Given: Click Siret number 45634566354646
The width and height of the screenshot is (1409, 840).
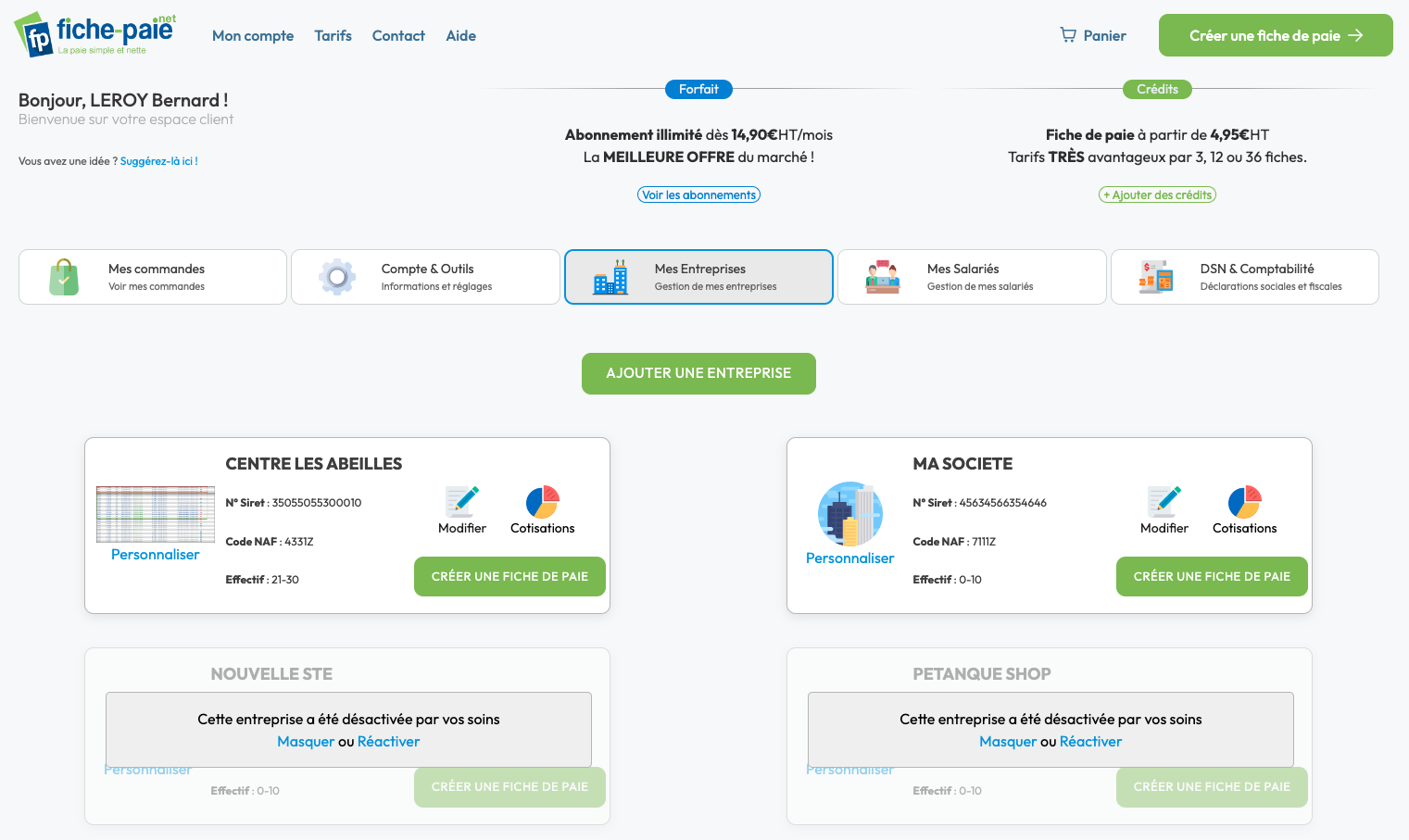Looking at the screenshot, I should (x=1003, y=503).
